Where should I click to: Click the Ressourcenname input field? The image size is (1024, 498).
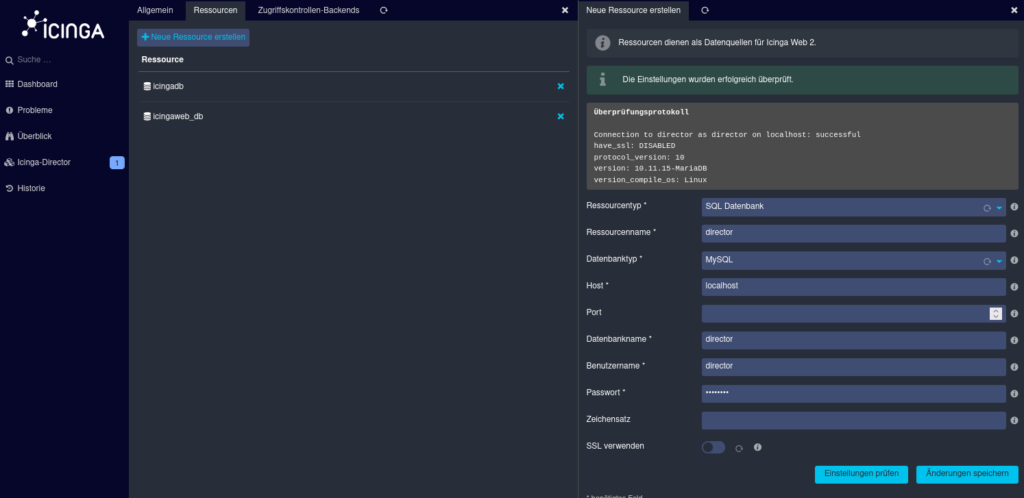point(854,234)
